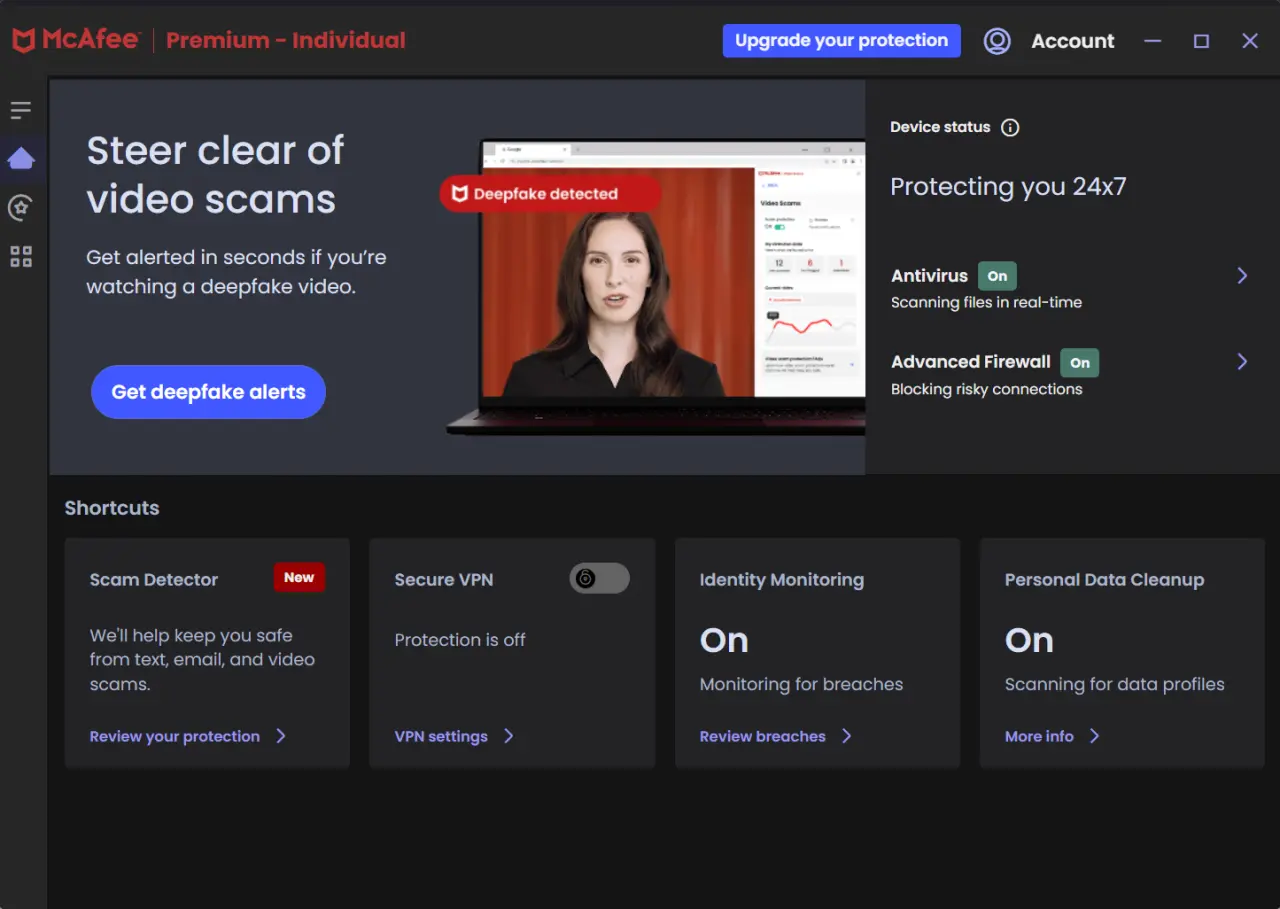Click 'Scanning files in real-time' text

click(987, 302)
